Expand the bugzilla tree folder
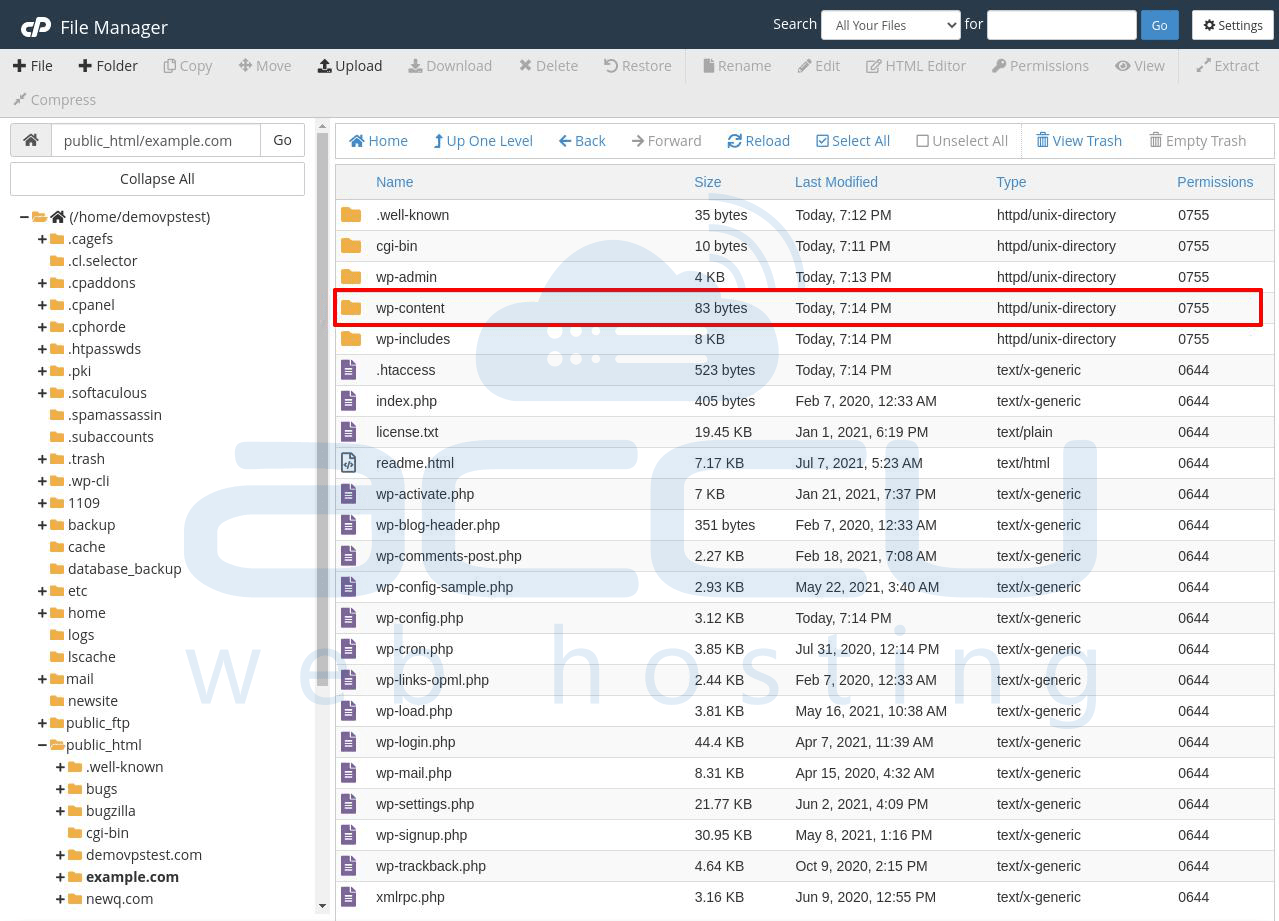The image size is (1279, 921). tap(60, 811)
